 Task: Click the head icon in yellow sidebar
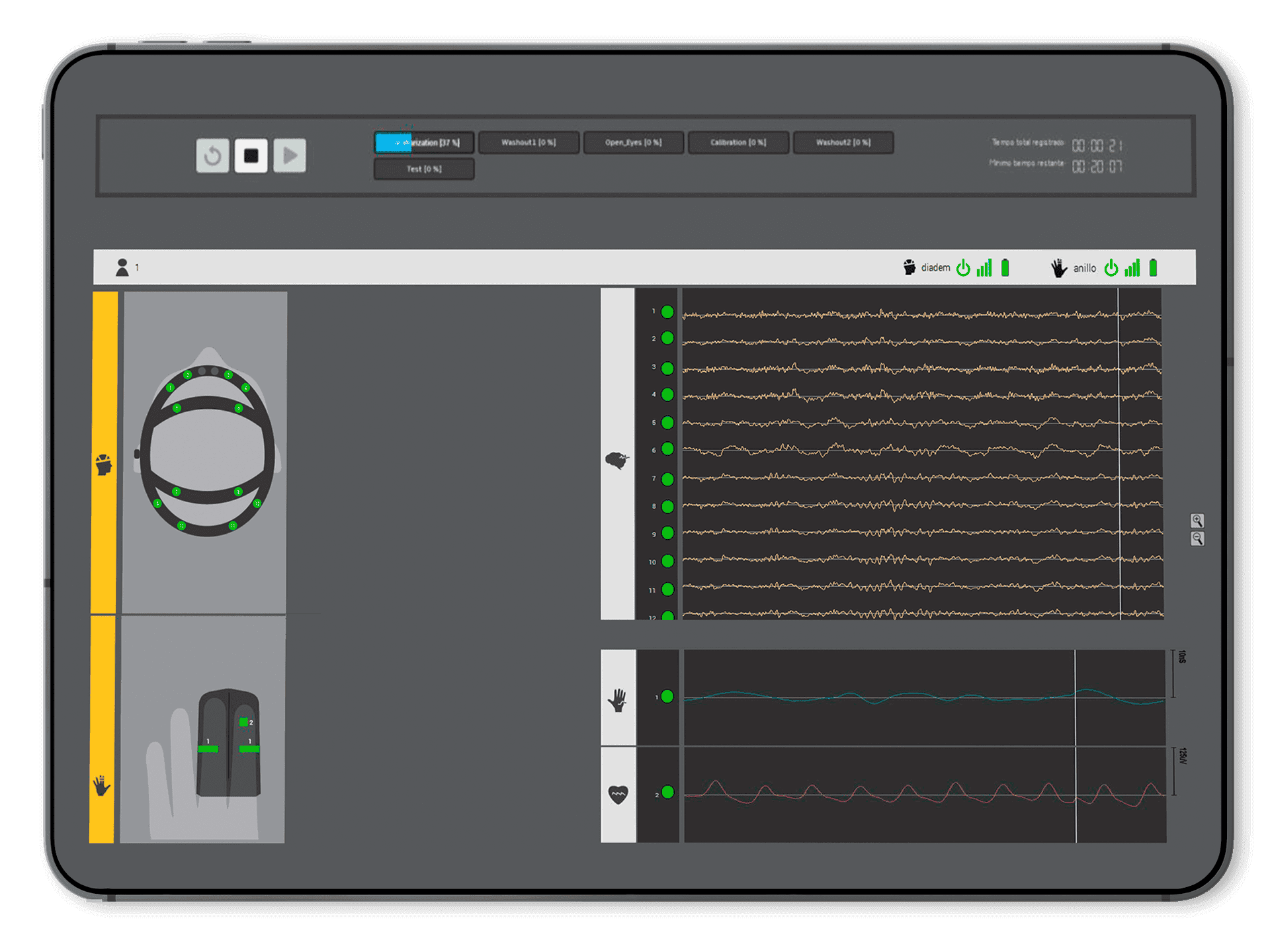103,464
